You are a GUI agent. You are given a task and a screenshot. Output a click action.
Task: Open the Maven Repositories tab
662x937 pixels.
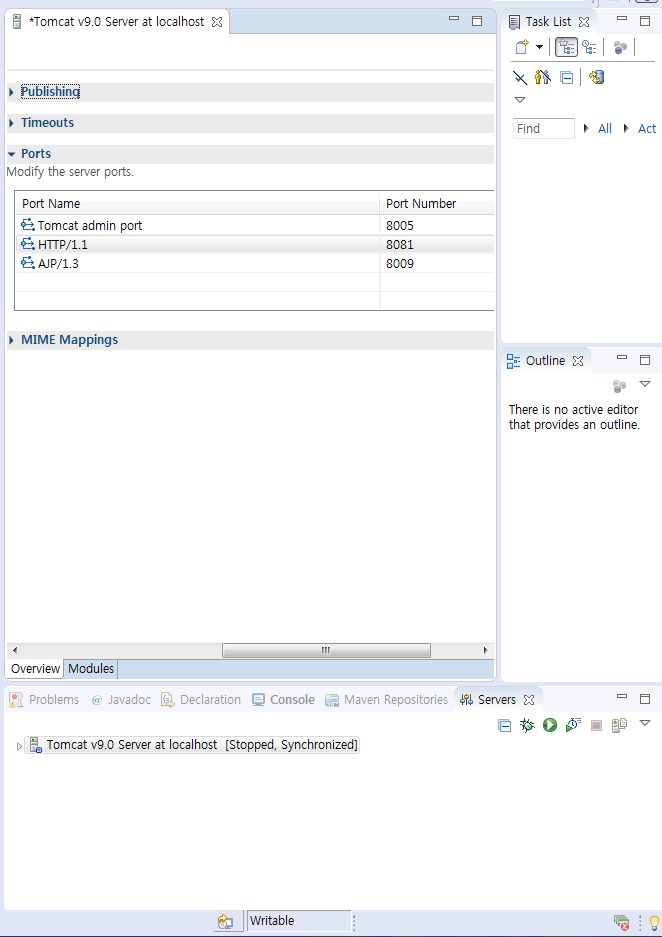coord(387,700)
